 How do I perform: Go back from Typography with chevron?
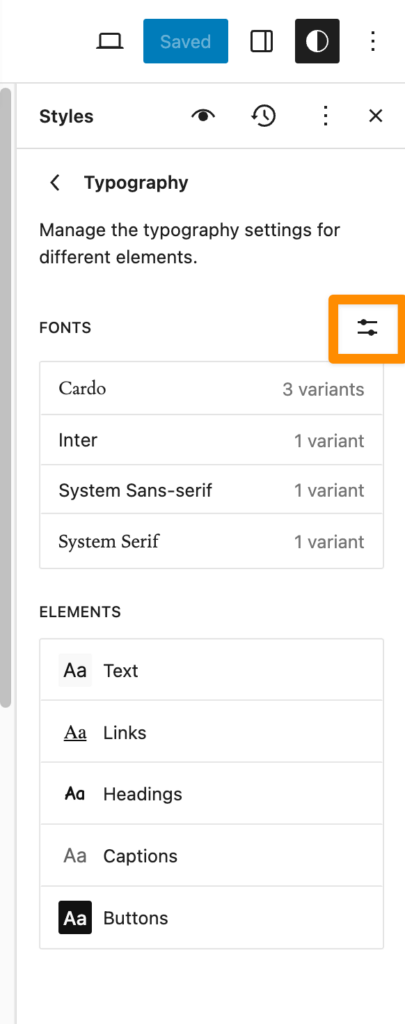[x=56, y=183]
